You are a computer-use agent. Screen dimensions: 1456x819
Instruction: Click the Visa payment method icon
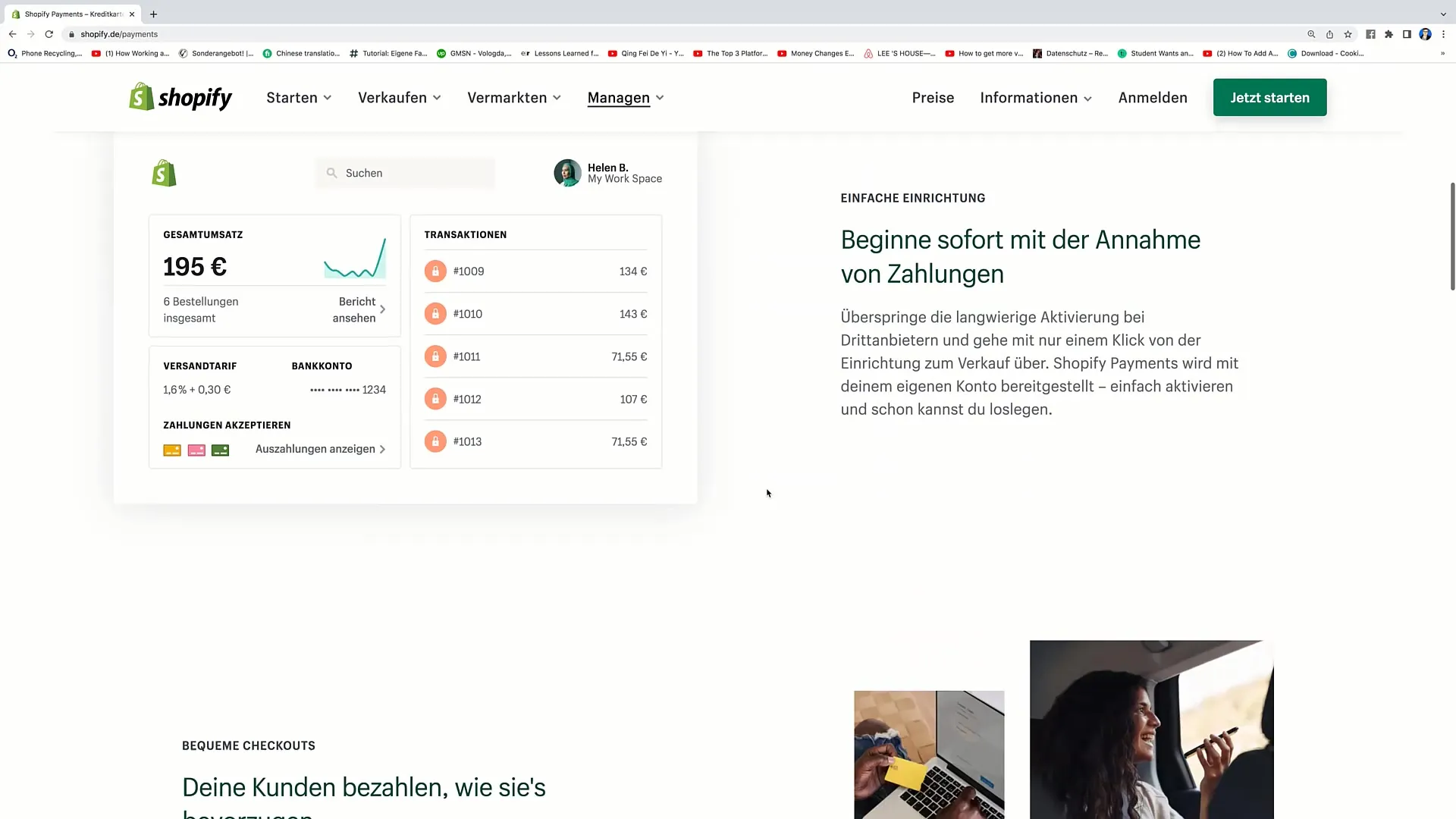pos(171,449)
